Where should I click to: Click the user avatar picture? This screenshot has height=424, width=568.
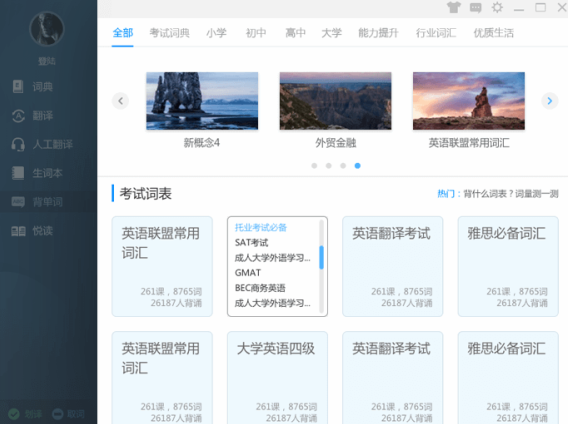pos(46,28)
